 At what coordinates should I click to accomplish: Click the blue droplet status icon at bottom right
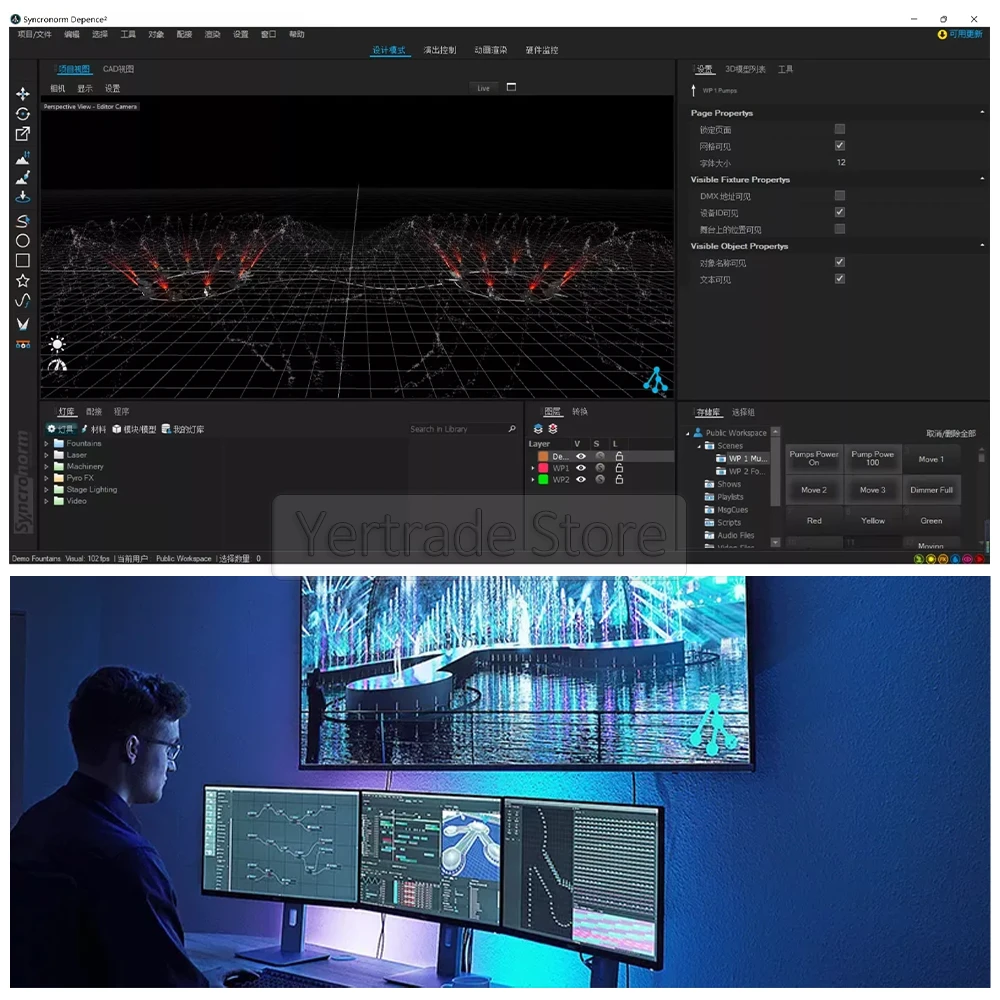tap(955, 559)
